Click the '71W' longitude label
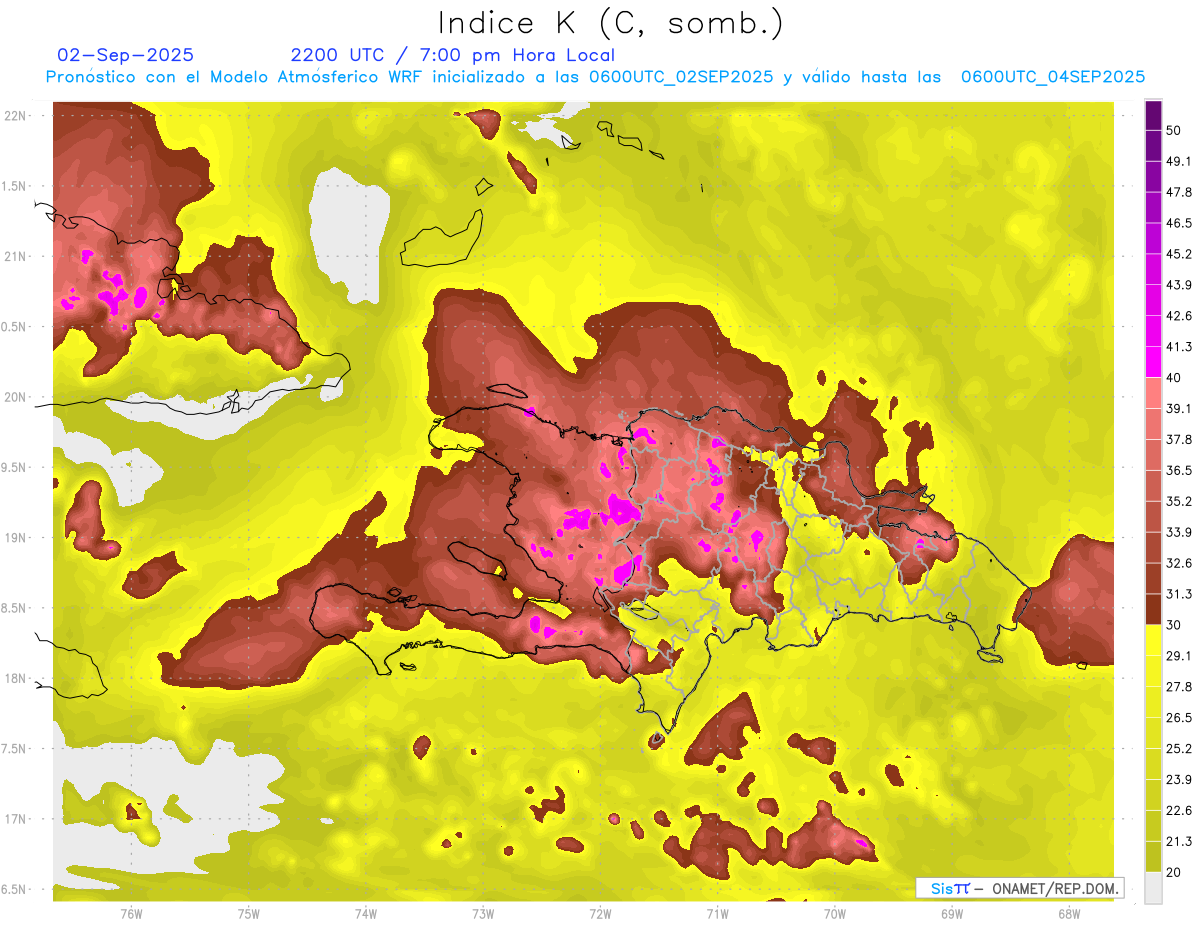This screenshot has width=1200, height=927. [x=717, y=914]
